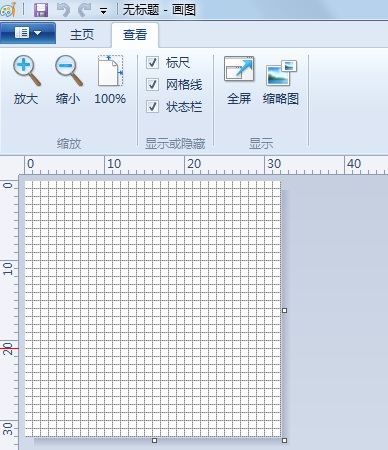The image size is (388, 450).
Task: Click the canvas right-edge resize handle
Action: click(x=284, y=310)
